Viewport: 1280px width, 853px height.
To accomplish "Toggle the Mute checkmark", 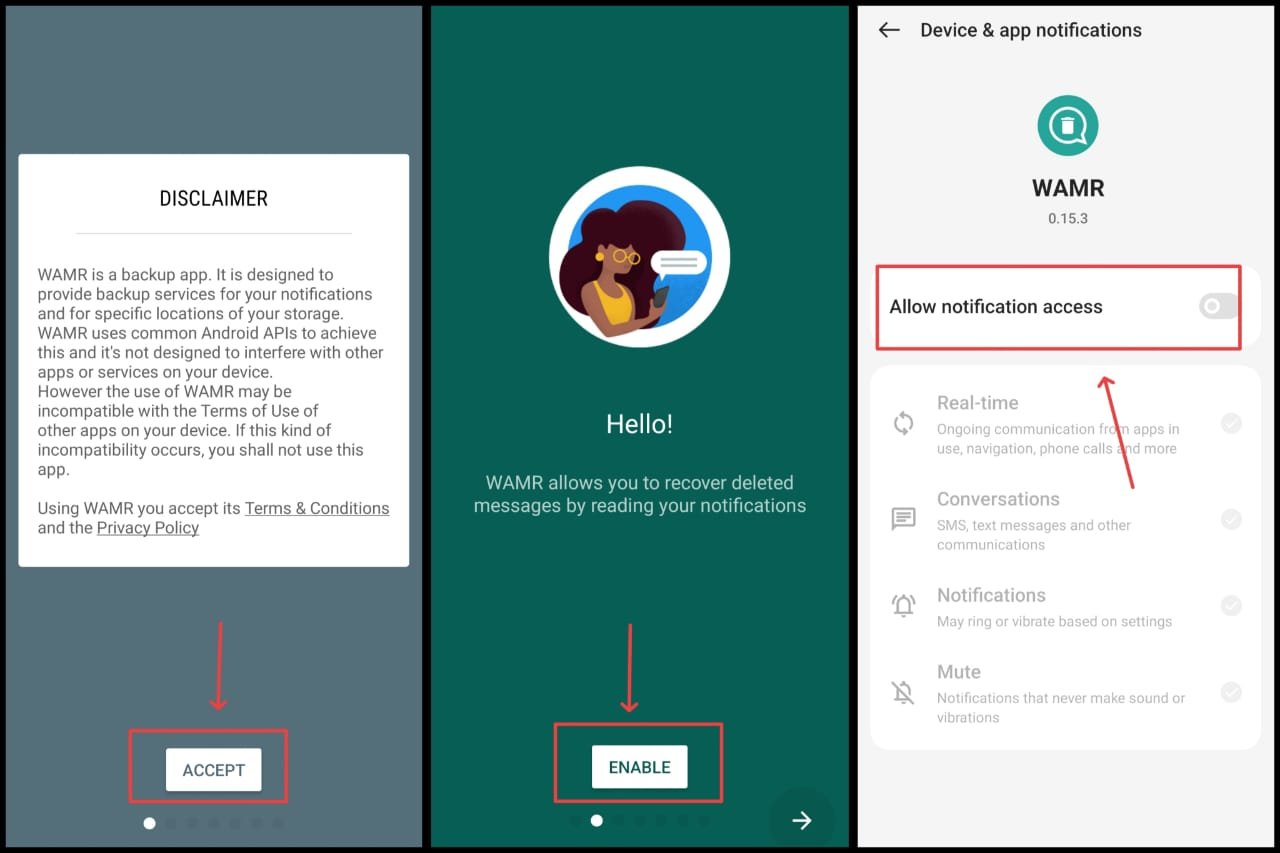I will pyautogui.click(x=1231, y=692).
